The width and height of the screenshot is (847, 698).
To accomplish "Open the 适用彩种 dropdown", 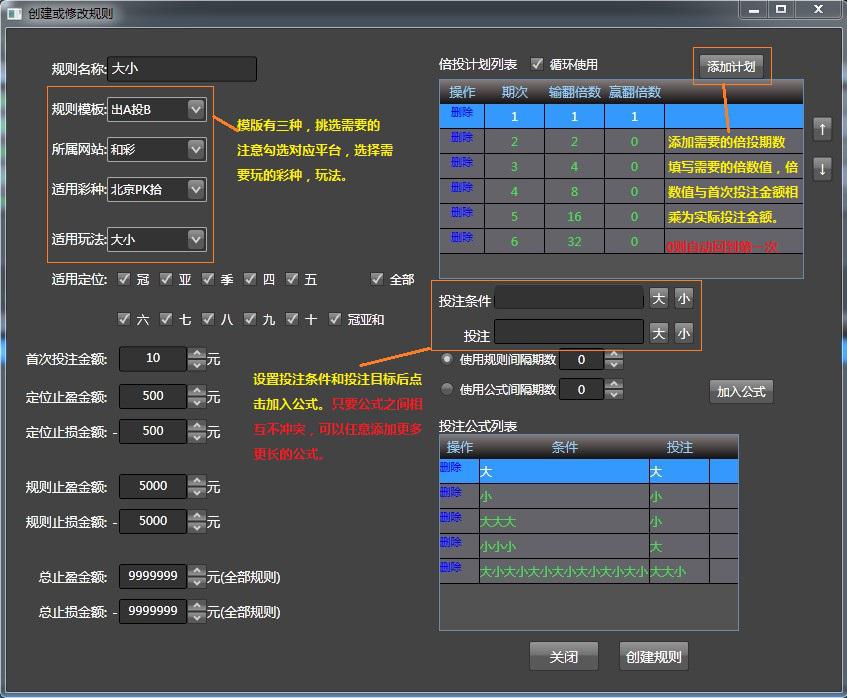I will 196,188.
